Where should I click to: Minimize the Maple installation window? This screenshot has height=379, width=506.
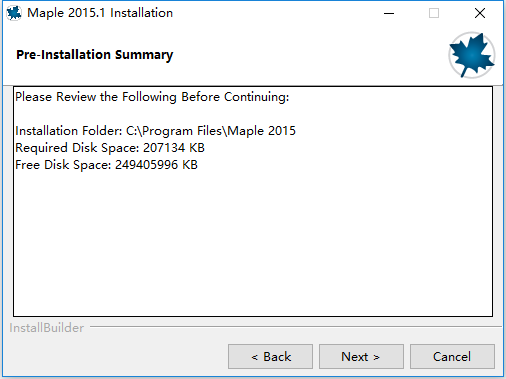(x=389, y=13)
